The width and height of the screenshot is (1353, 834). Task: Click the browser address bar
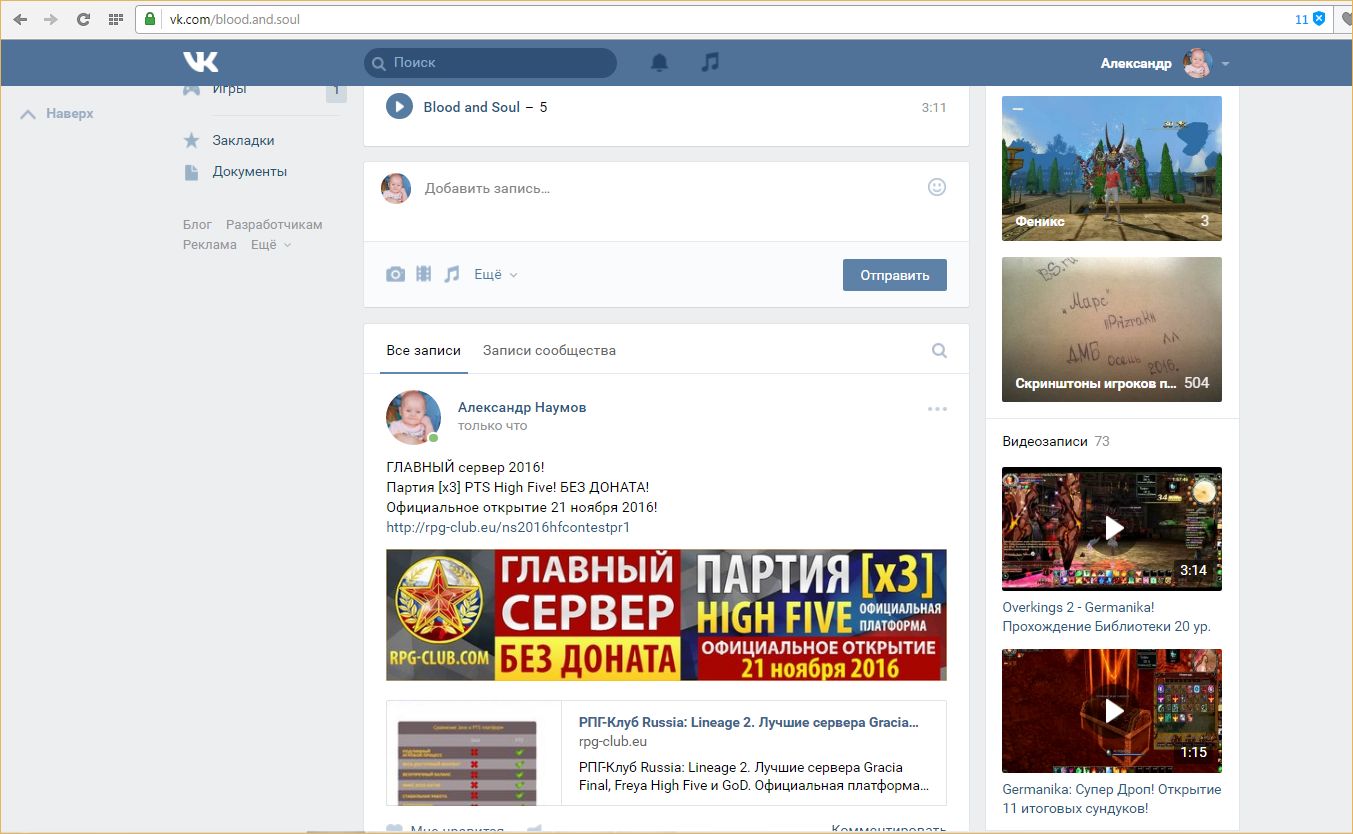735,19
